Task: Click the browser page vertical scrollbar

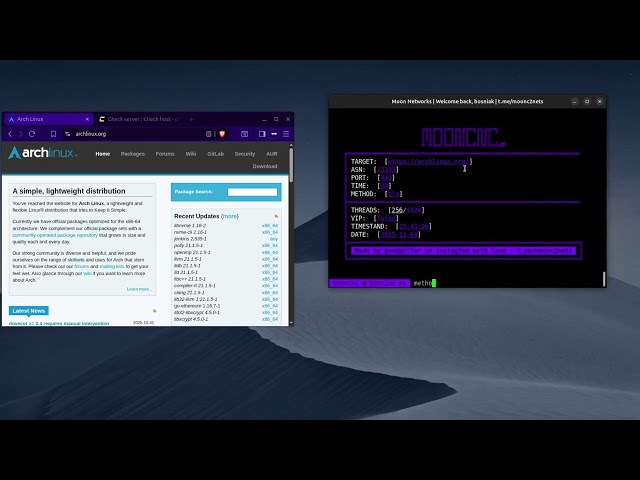Action: tap(291, 164)
